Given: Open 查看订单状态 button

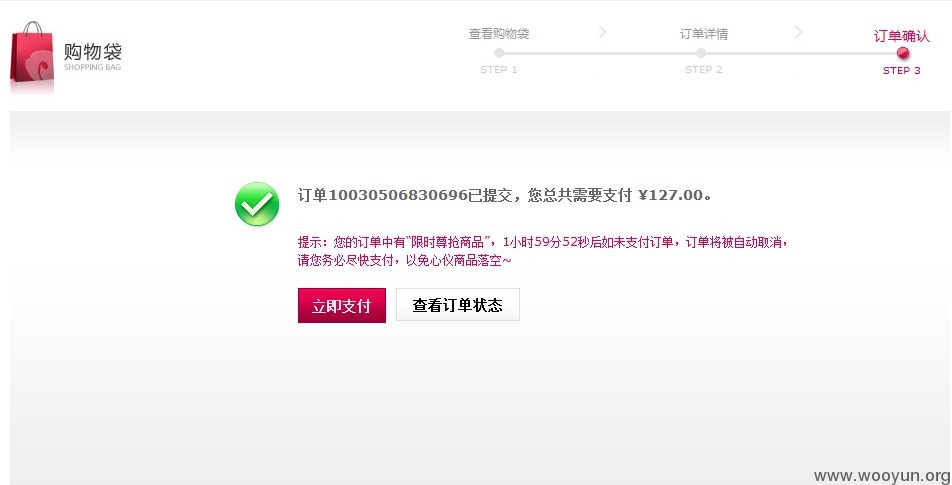Looking at the screenshot, I should click(458, 305).
